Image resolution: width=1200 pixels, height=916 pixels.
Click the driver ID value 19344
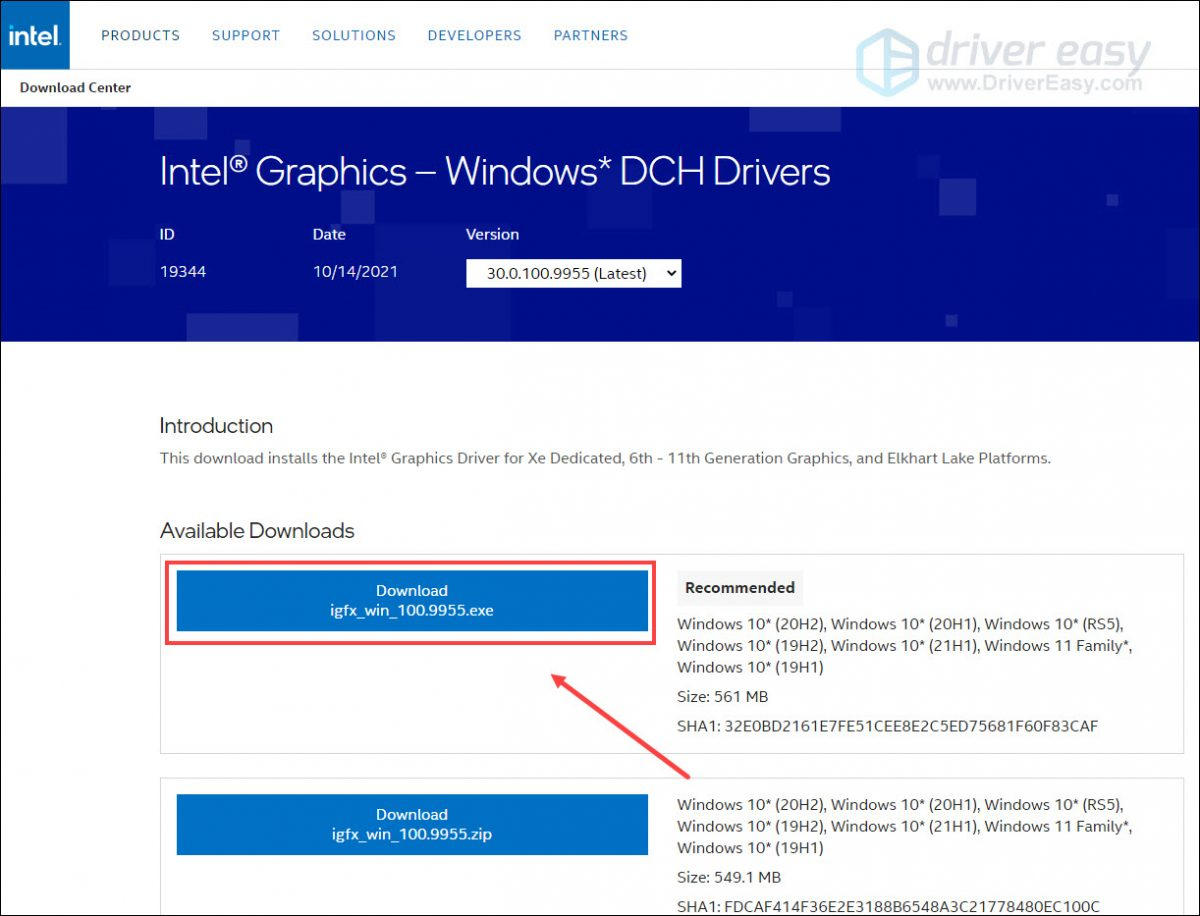point(183,270)
